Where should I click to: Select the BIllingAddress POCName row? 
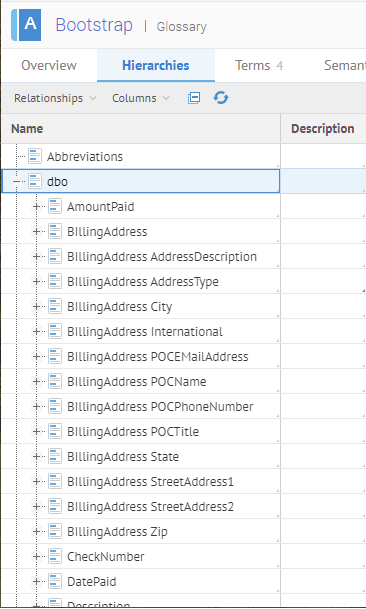click(x=141, y=381)
